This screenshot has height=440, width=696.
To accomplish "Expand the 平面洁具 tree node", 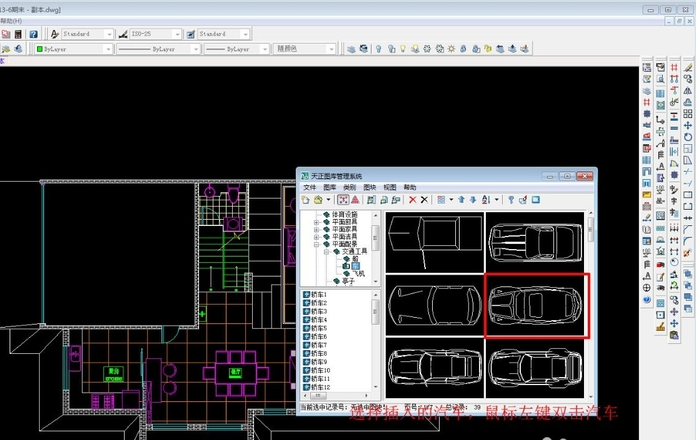I will 316,237.
